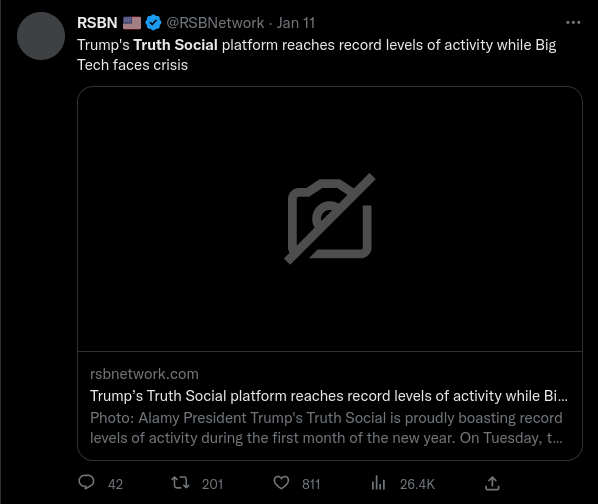The image size is (598, 504).
Task: Open the @RSBNetwork handle link
Action: pos(215,23)
